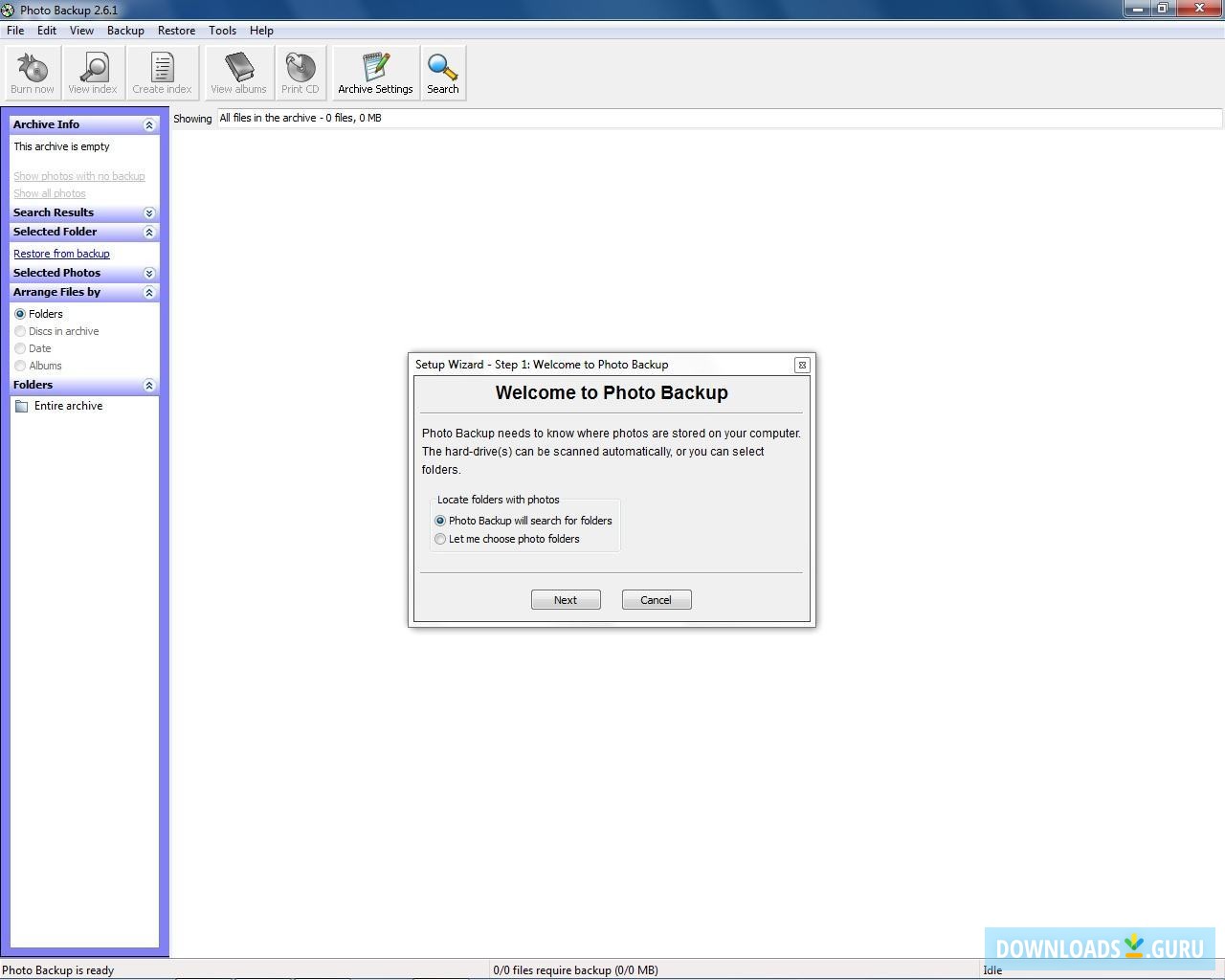Select 'Entire archive' in the Folders tree

point(69,406)
